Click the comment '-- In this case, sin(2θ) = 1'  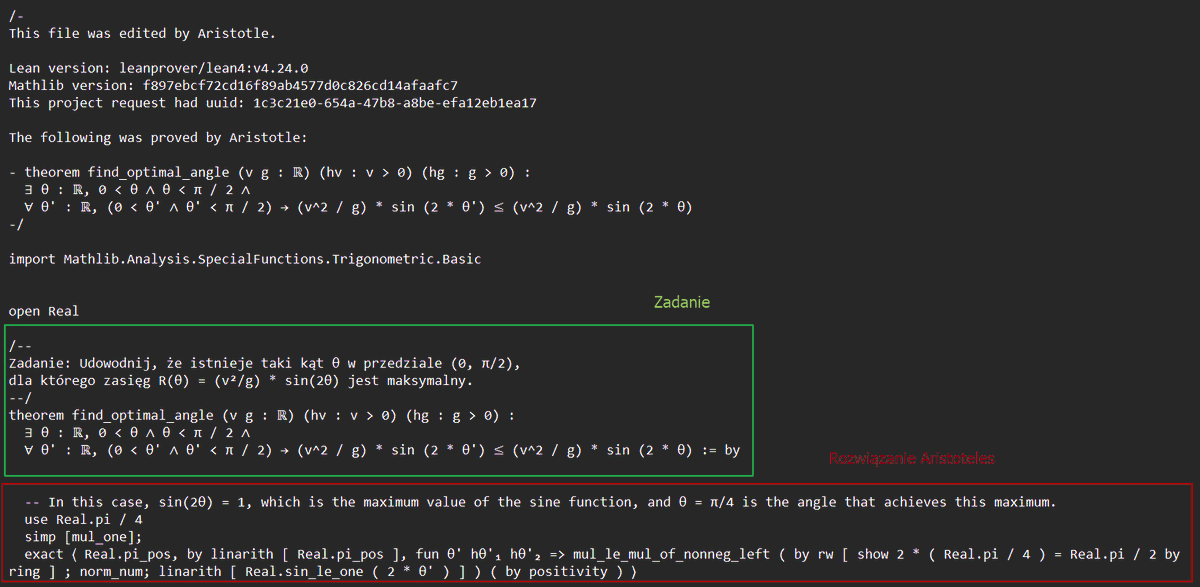click(x=540, y=502)
